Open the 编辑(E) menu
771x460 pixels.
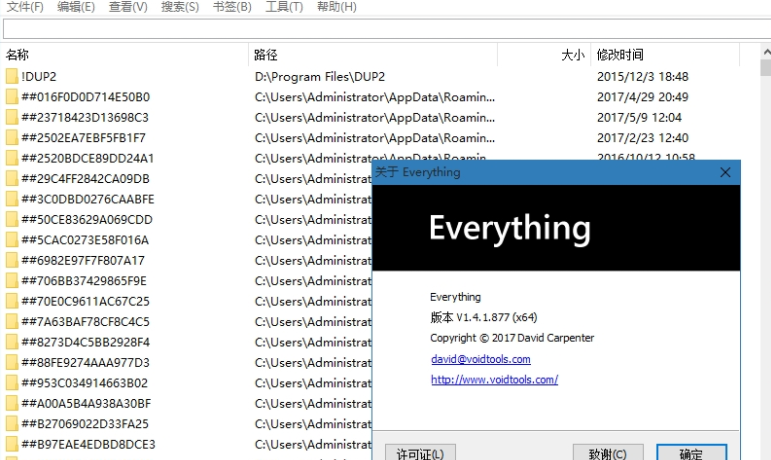(76, 7)
